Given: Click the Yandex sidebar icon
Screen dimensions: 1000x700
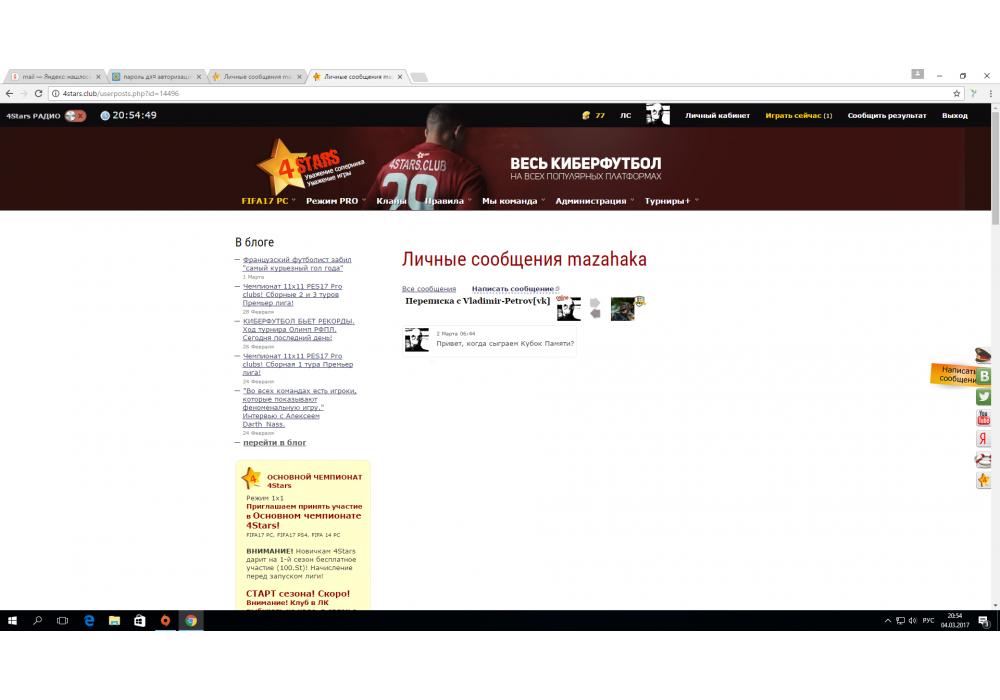Looking at the screenshot, I should 984,439.
